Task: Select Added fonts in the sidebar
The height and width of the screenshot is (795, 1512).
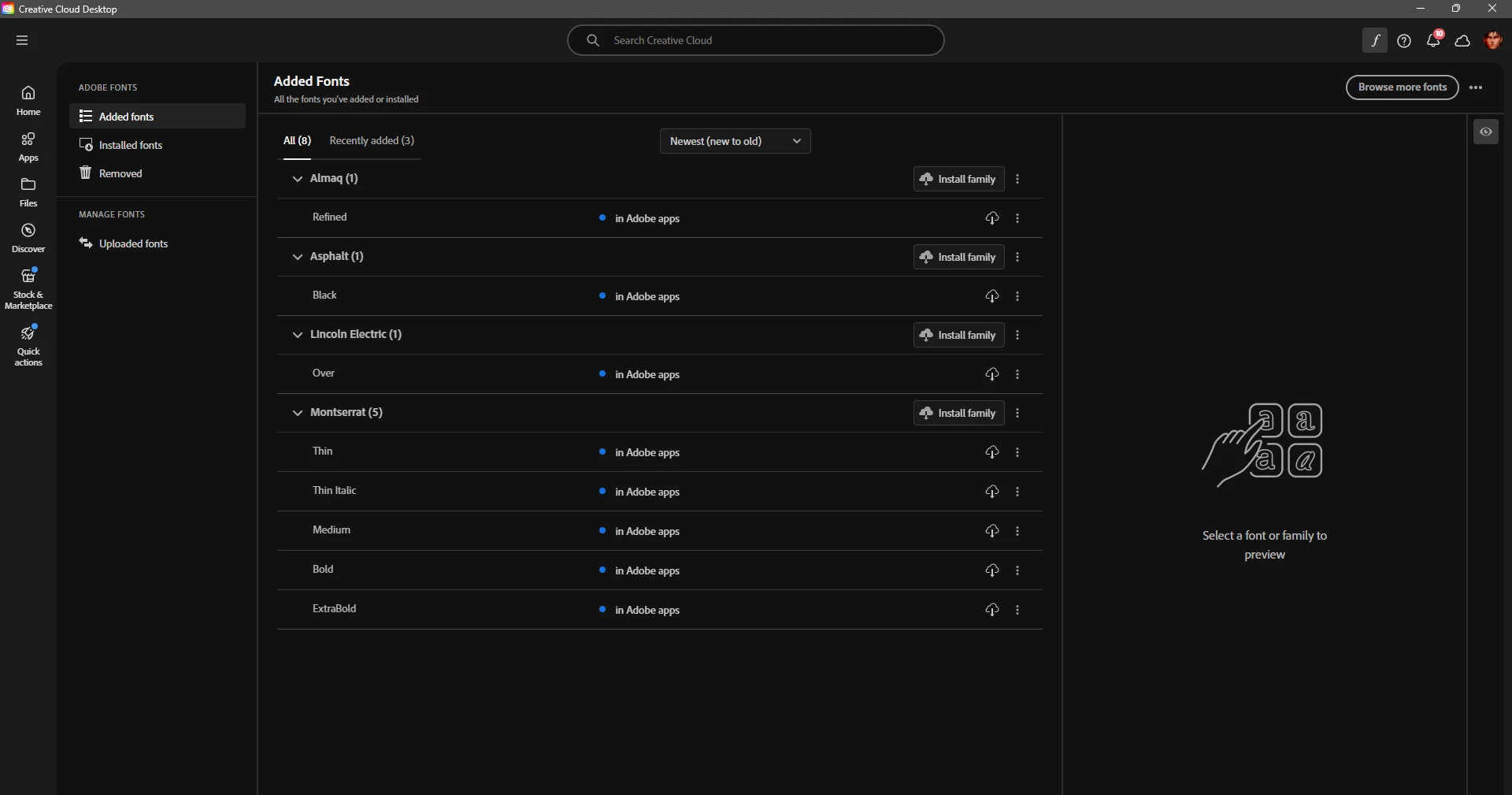Action: 157,117
